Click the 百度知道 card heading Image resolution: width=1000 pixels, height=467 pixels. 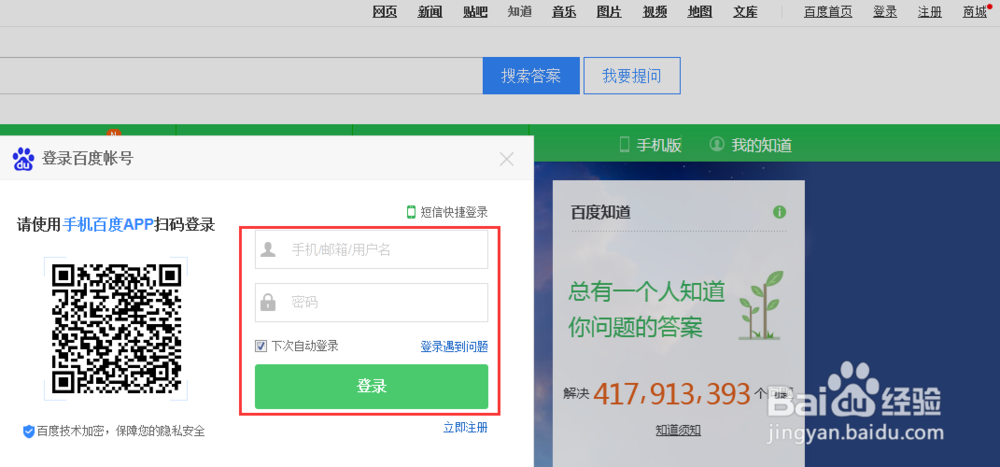601,212
